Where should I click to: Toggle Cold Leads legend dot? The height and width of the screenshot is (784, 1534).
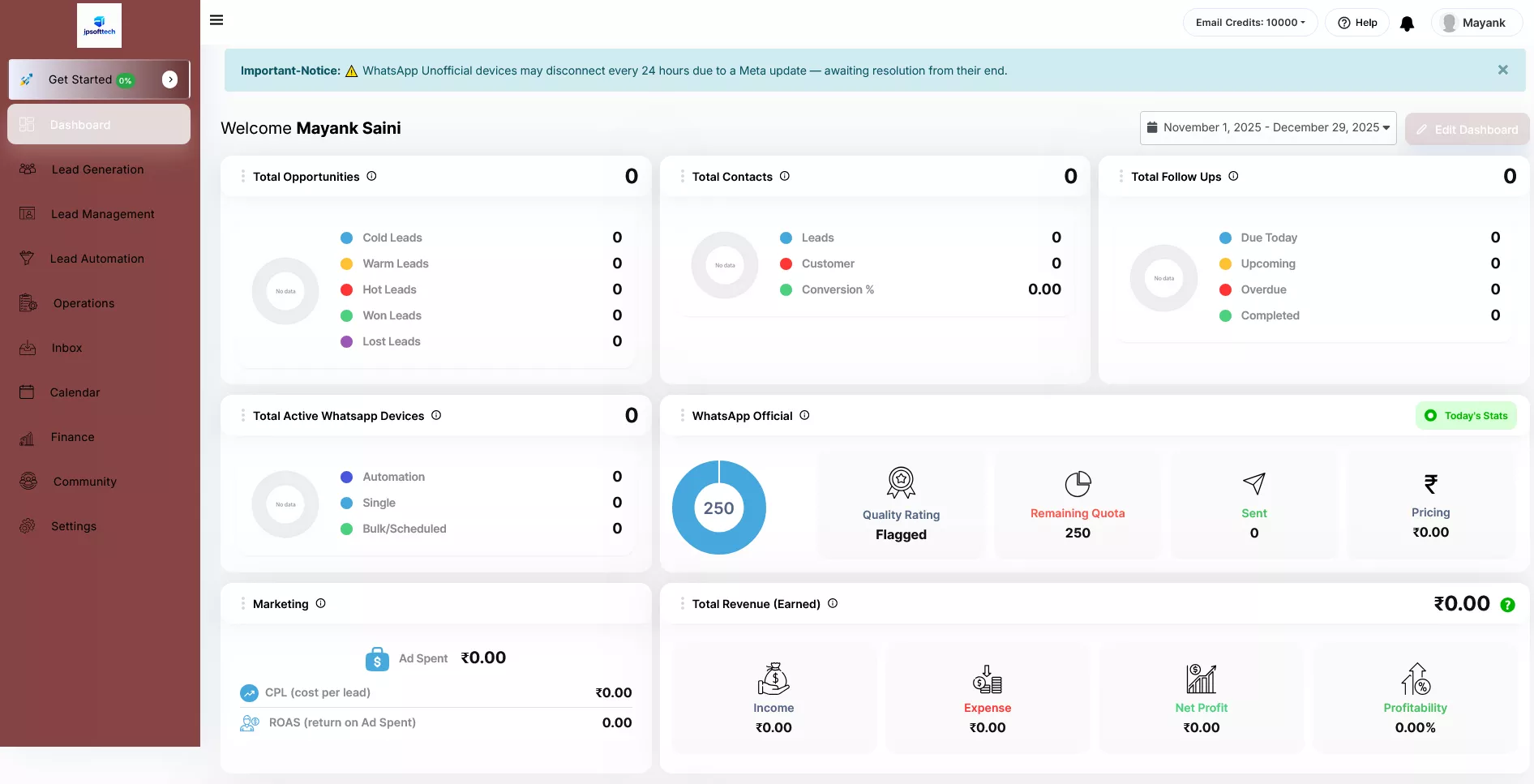[347, 238]
